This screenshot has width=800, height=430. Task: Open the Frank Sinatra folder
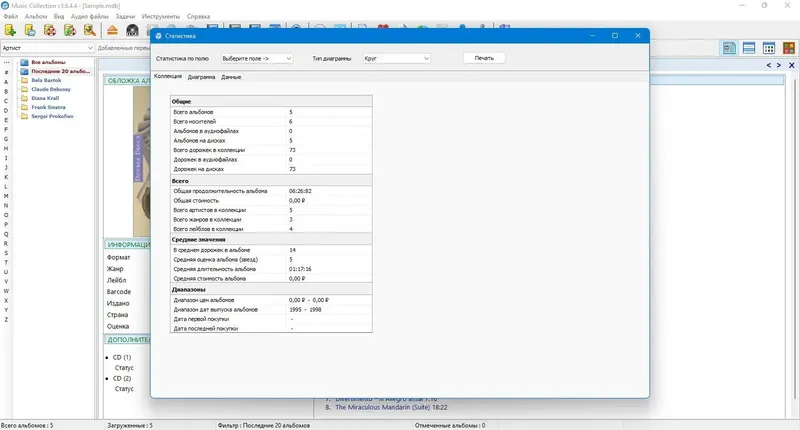coord(48,108)
